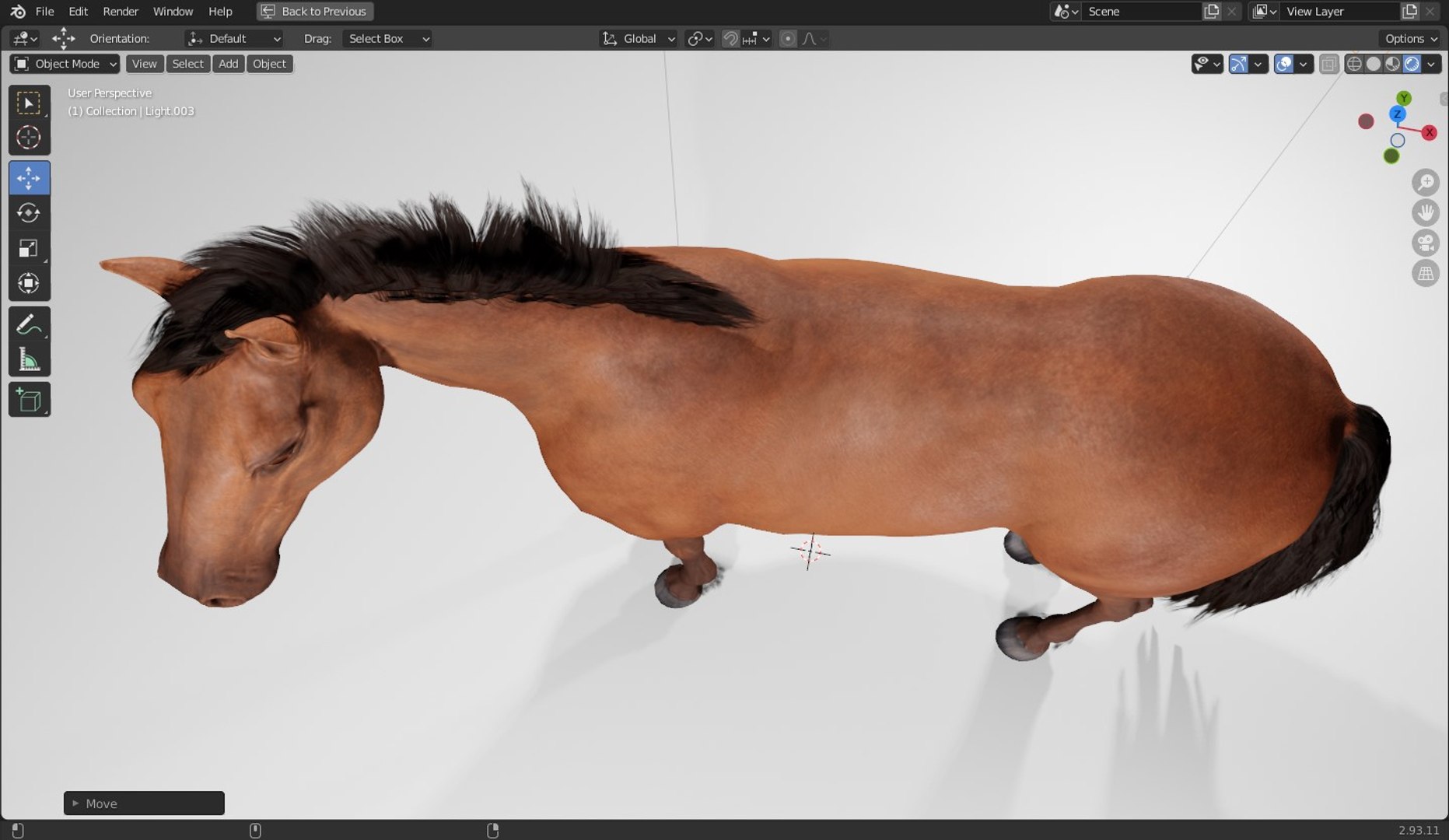This screenshot has width=1449, height=840.
Task: Switch to solid viewport shading
Action: (1374, 64)
